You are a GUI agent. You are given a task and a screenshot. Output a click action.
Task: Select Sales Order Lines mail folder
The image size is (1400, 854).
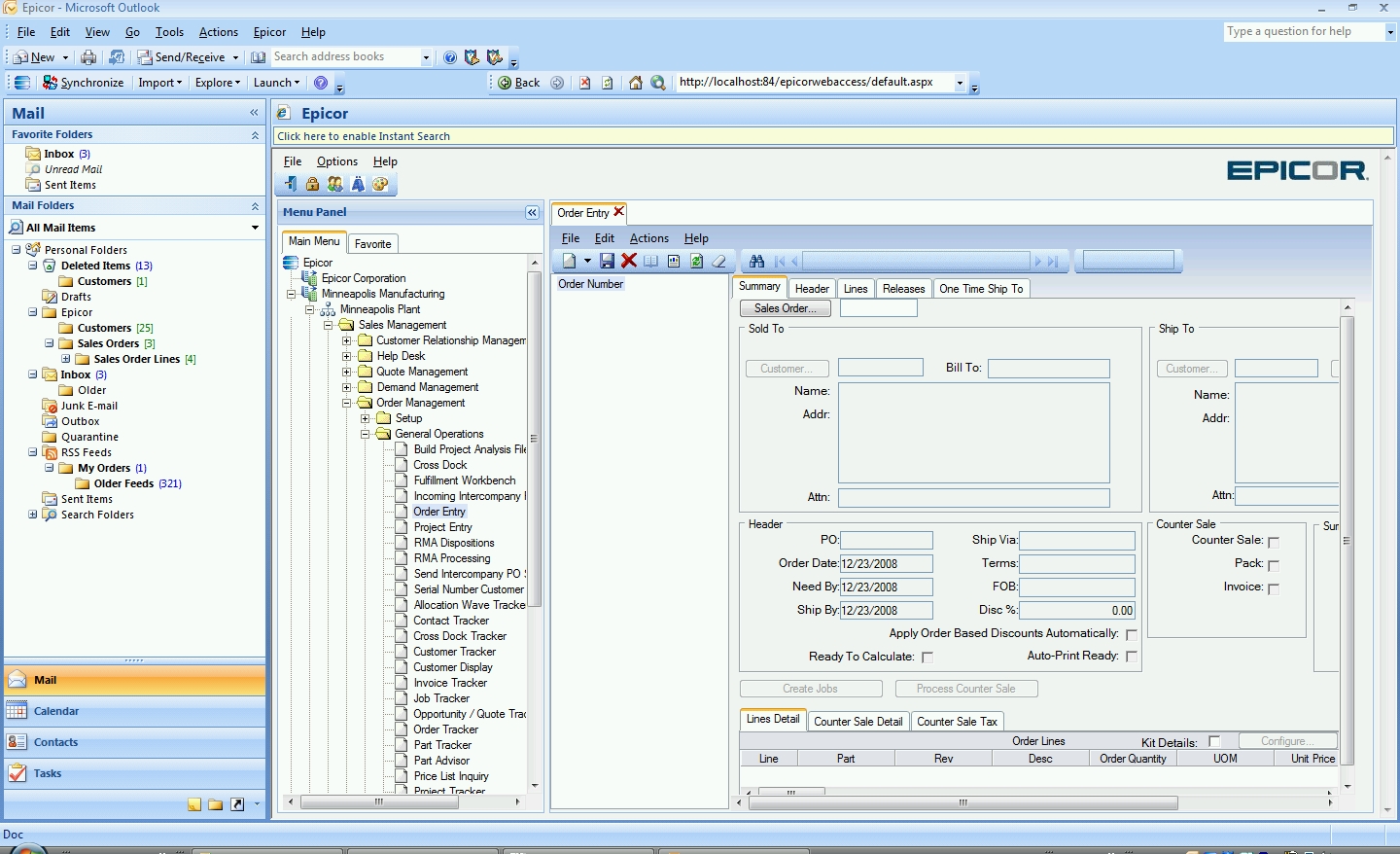(x=137, y=359)
